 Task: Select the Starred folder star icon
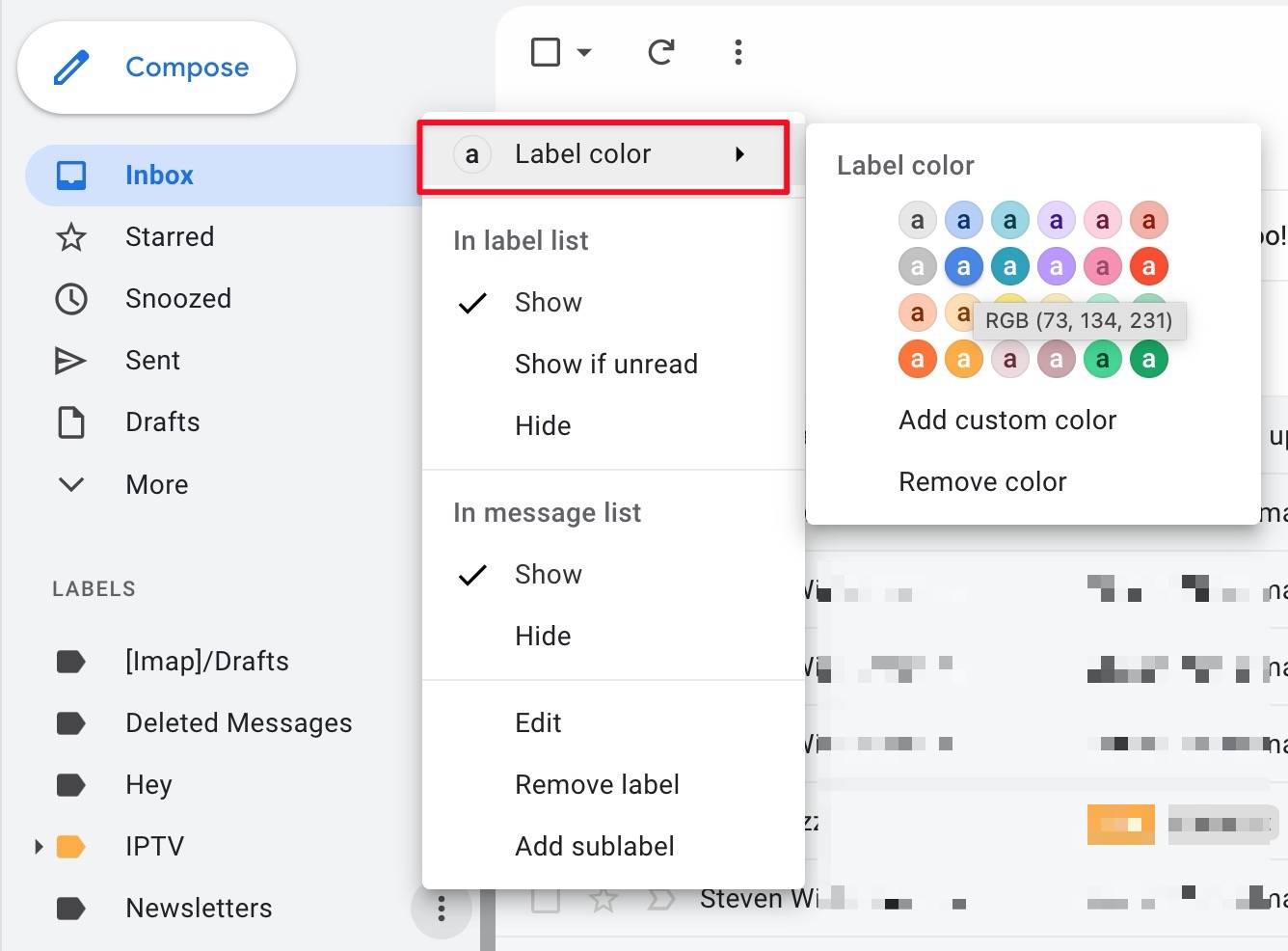tap(71, 236)
